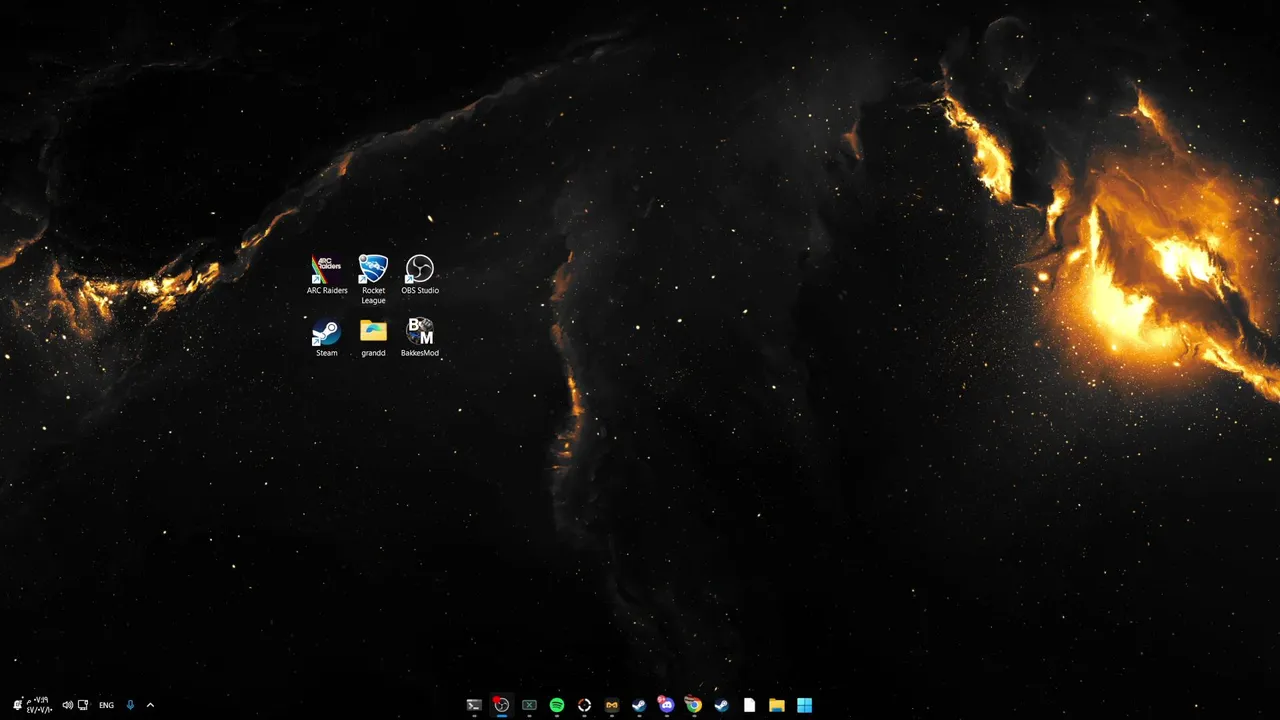The image size is (1280, 720).
Task: Open Google Chrome from the taskbar
Action: point(694,705)
